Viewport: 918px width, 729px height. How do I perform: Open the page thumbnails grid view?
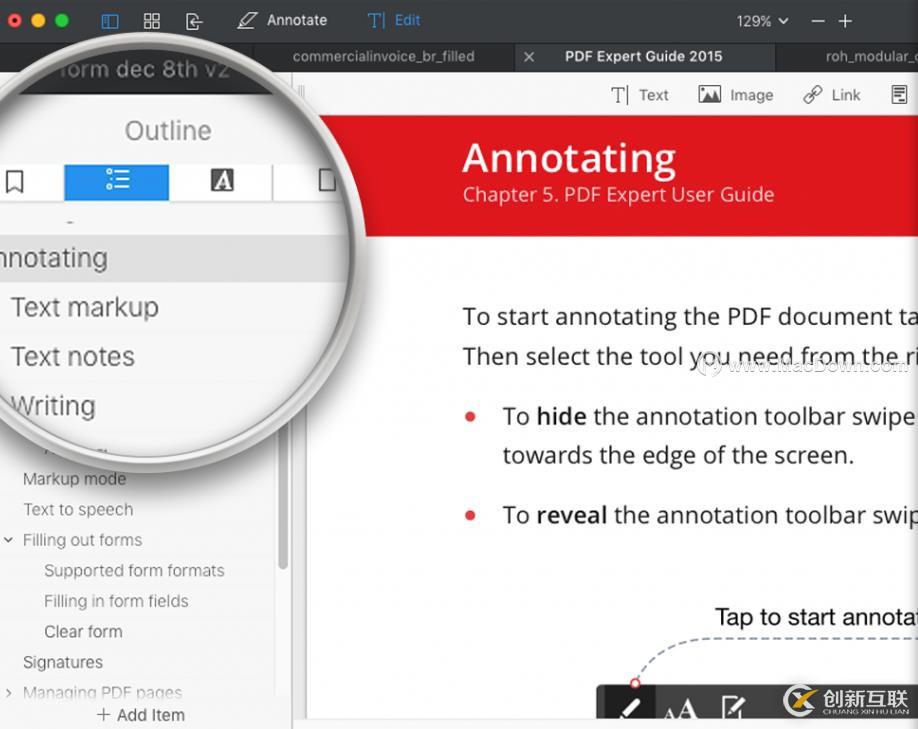(152, 22)
